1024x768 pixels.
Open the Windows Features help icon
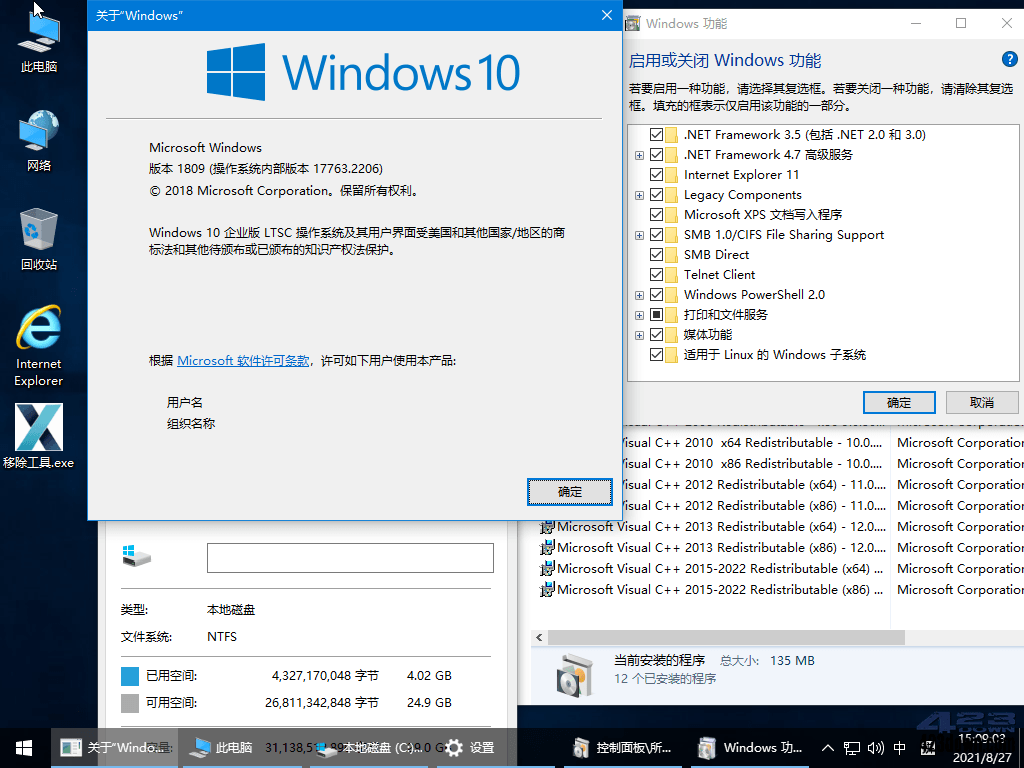coord(1010,59)
